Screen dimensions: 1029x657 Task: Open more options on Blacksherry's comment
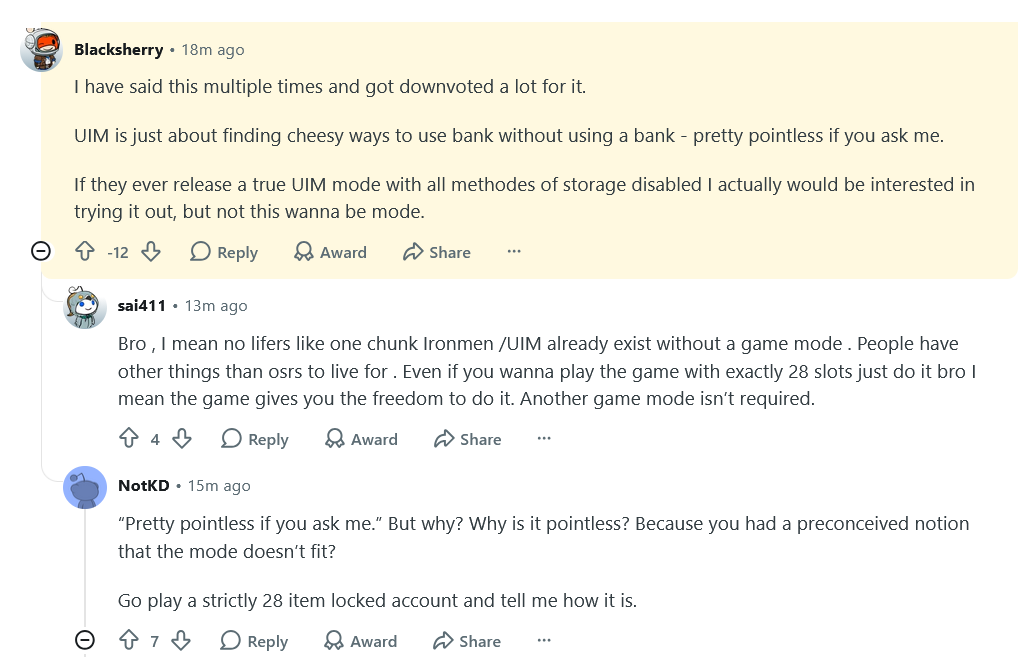[x=514, y=251]
